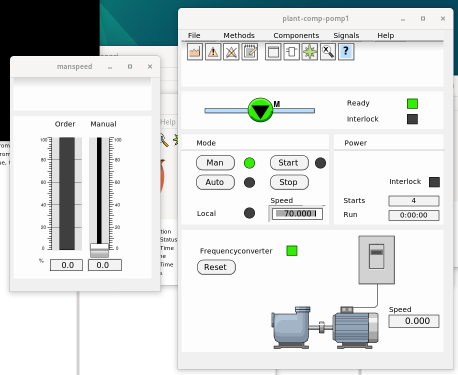Open the Methods menu
This screenshot has width=458, height=375.
[239, 35]
